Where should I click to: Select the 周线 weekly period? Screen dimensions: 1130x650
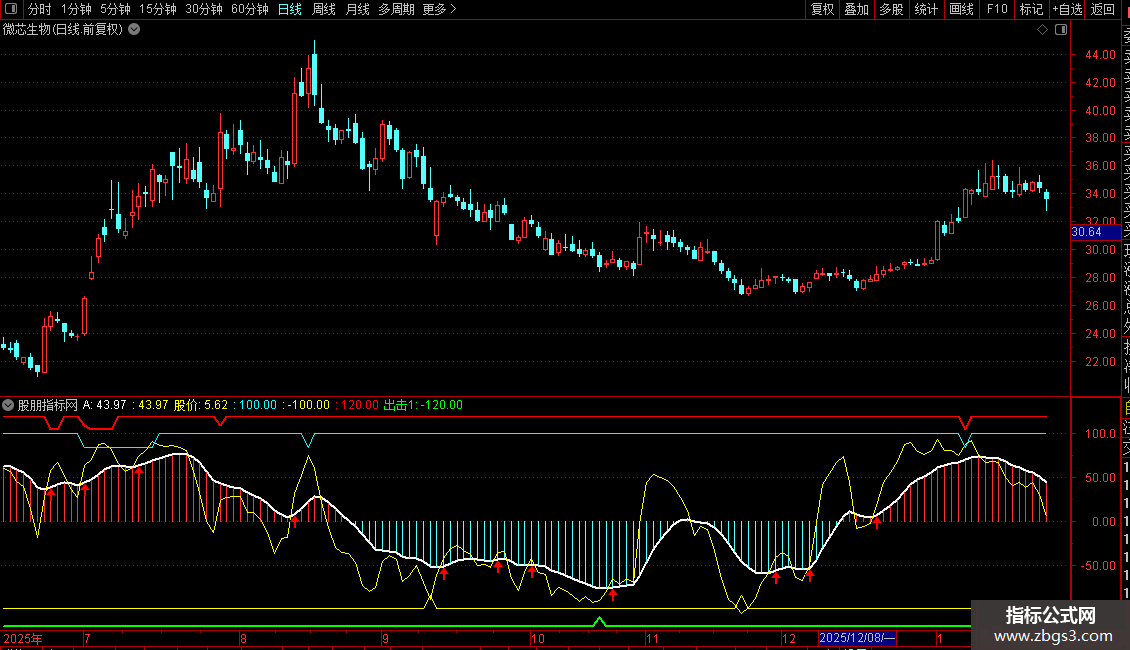click(x=324, y=9)
